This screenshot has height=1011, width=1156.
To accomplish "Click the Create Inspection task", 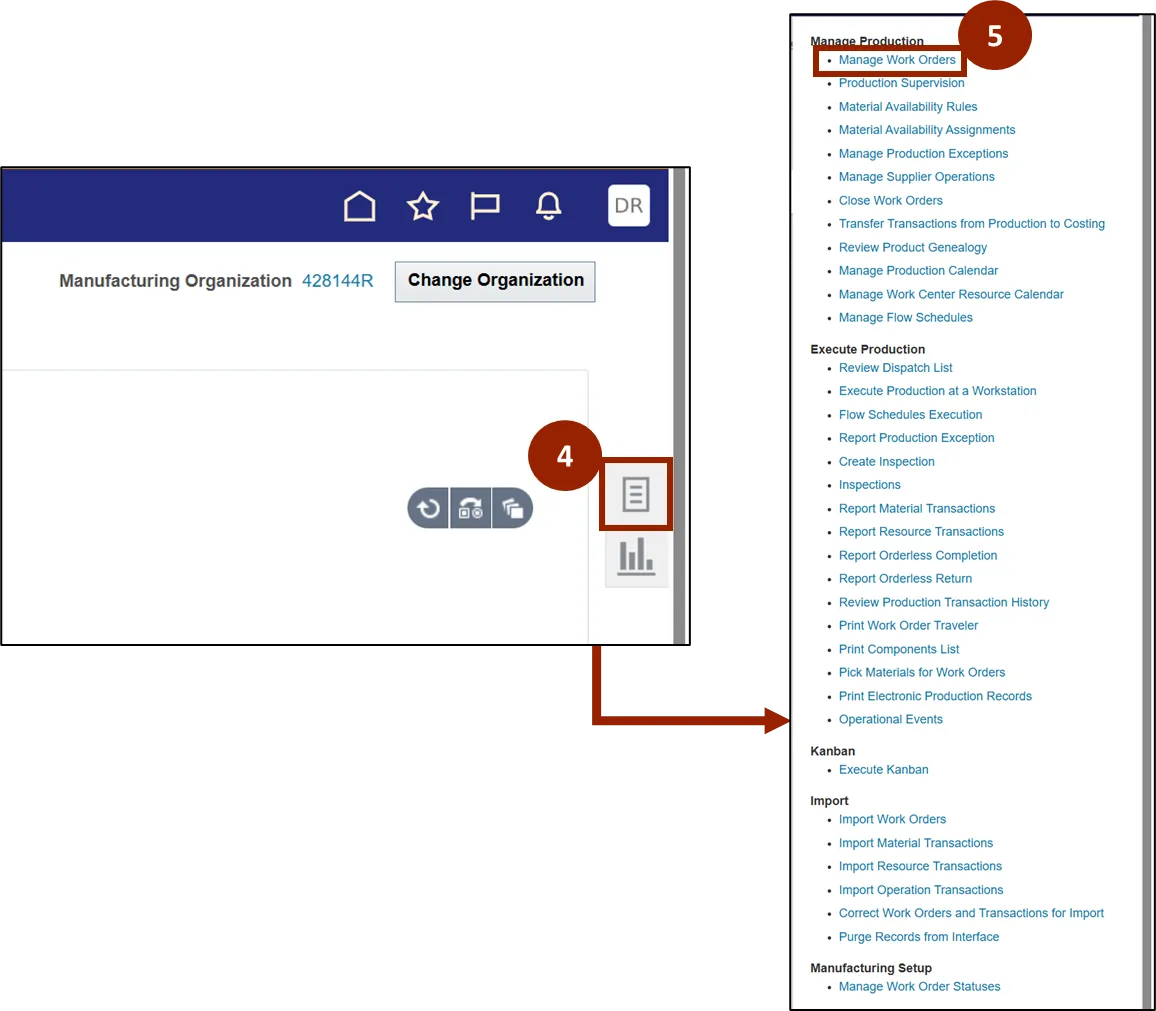I will click(x=886, y=462).
